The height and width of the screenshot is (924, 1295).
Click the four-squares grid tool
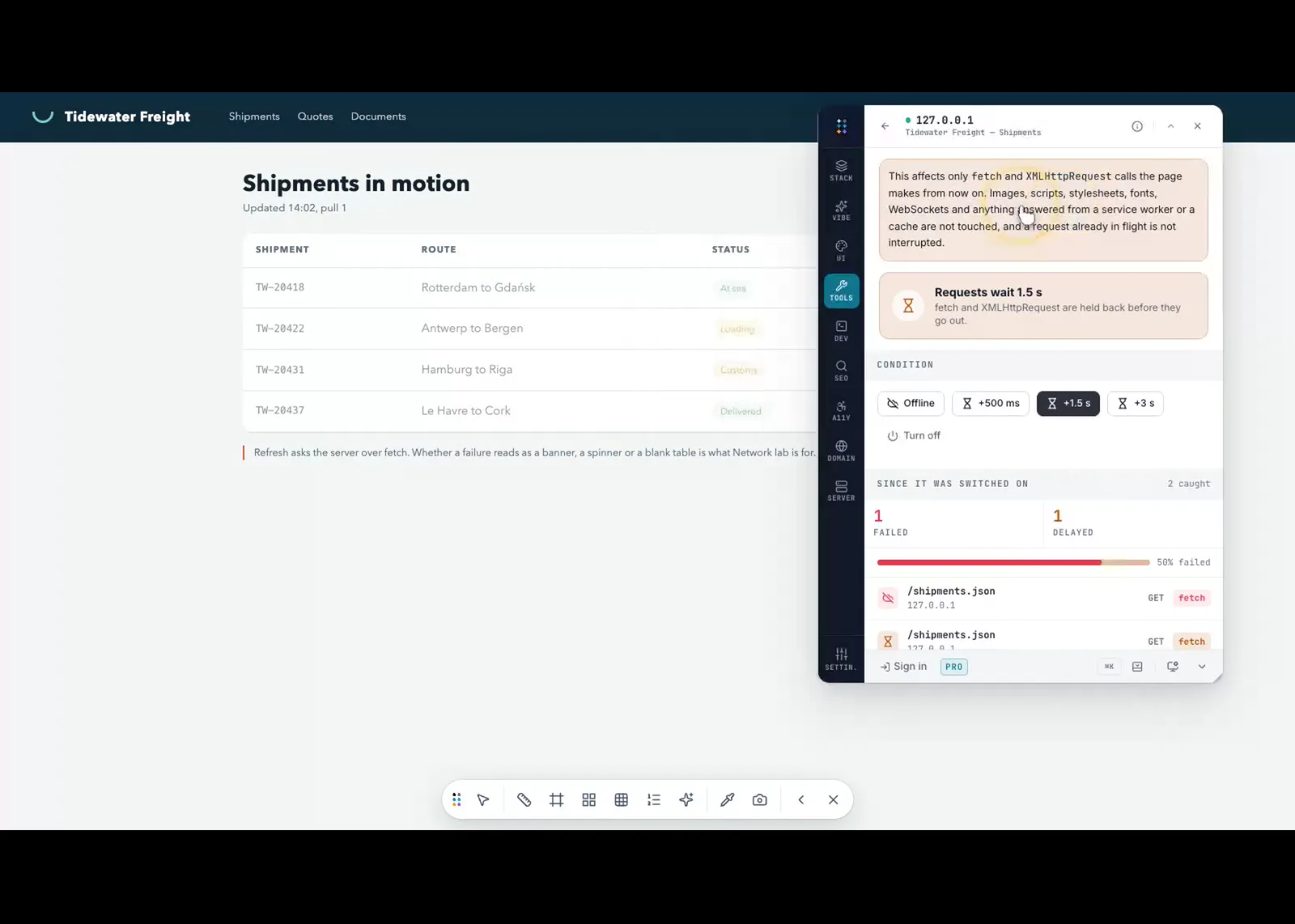point(588,799)
